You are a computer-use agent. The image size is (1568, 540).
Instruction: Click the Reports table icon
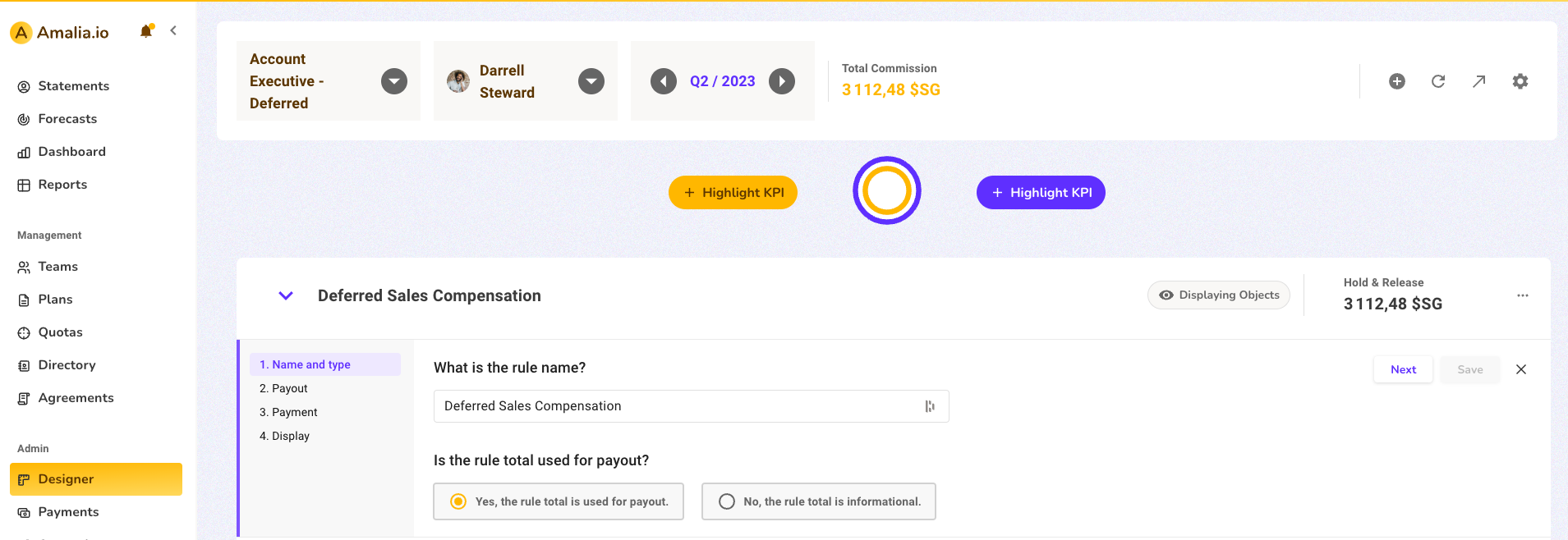[24, 185]
